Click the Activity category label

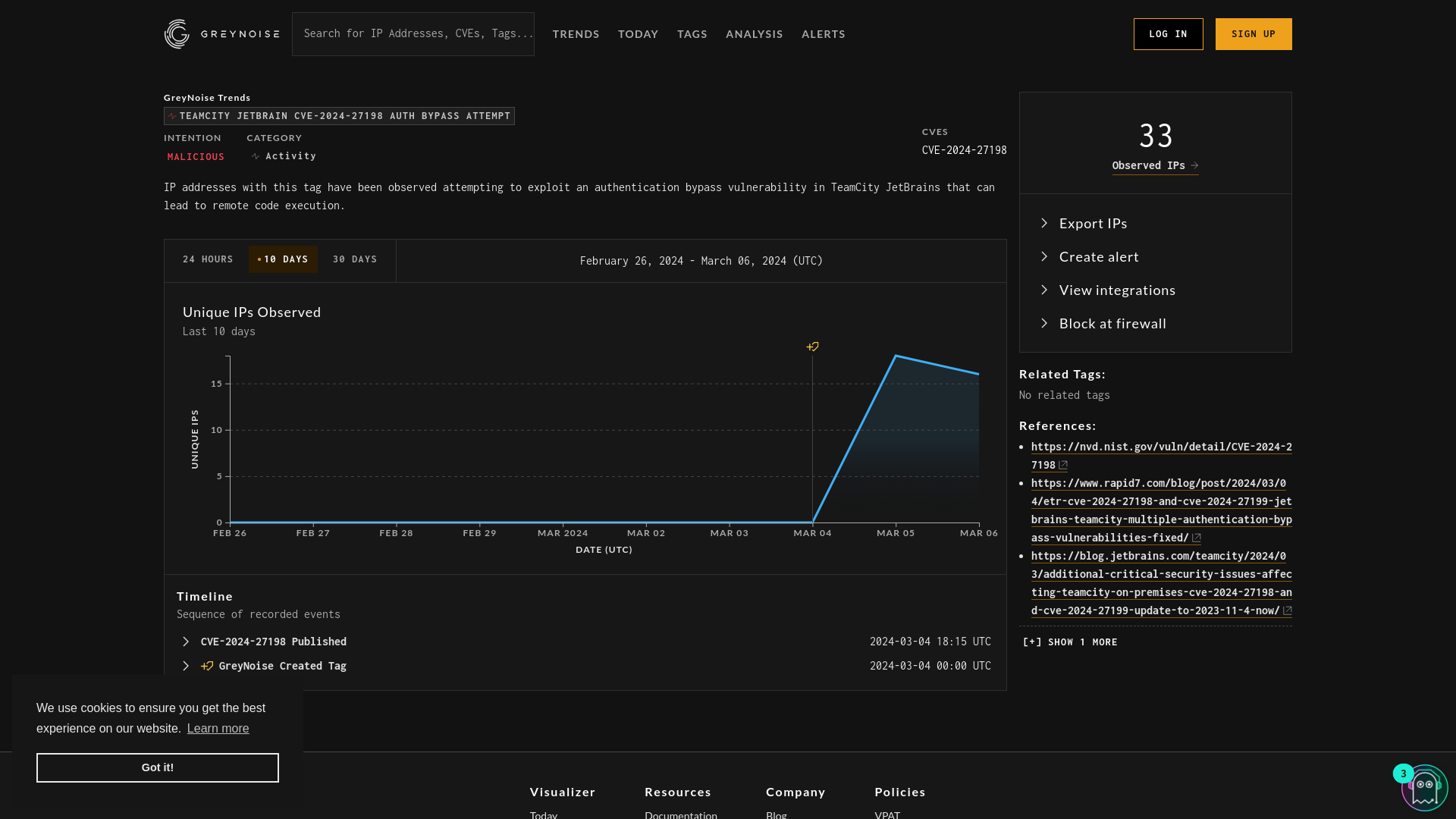[x=290, y=156]
